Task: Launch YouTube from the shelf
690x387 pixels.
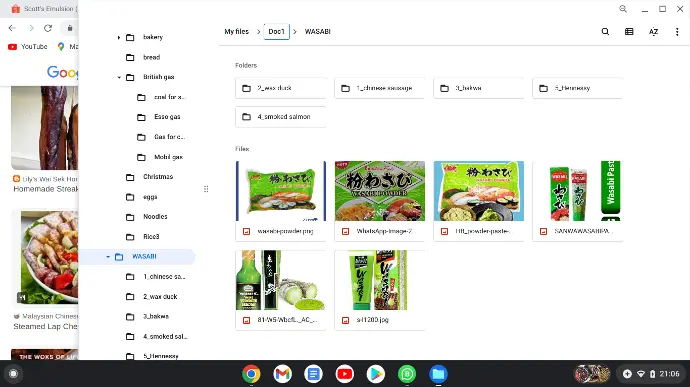Action: [x=345, y=374]
